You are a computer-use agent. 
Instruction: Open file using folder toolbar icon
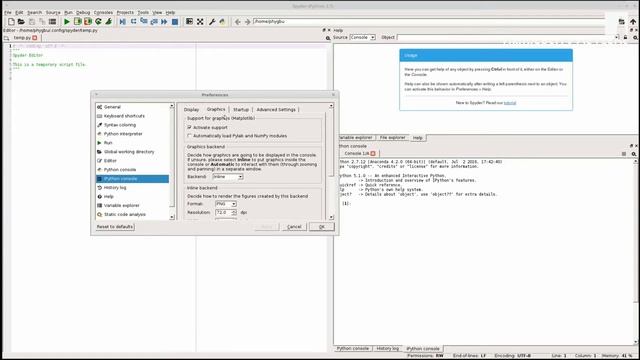[x=21, y=22]
